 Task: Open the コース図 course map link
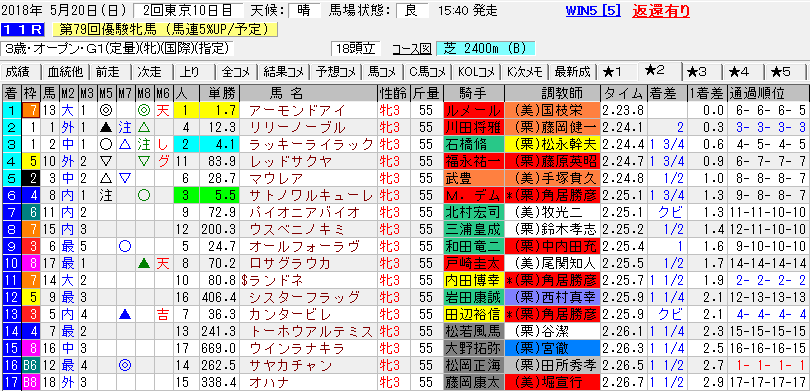tap(412, 49)
